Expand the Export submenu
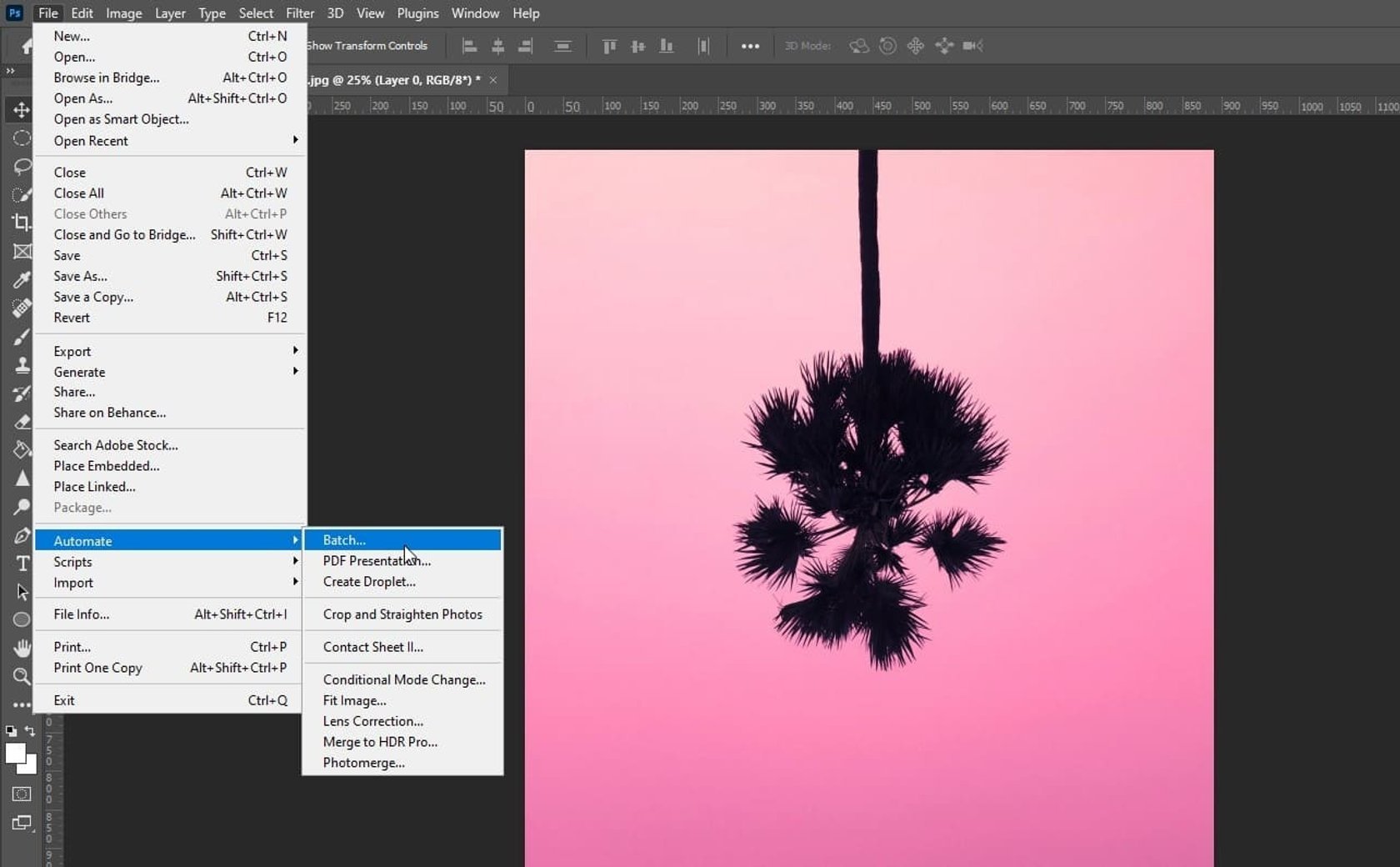Screen dimensions: 1400x867 [171, 351]
